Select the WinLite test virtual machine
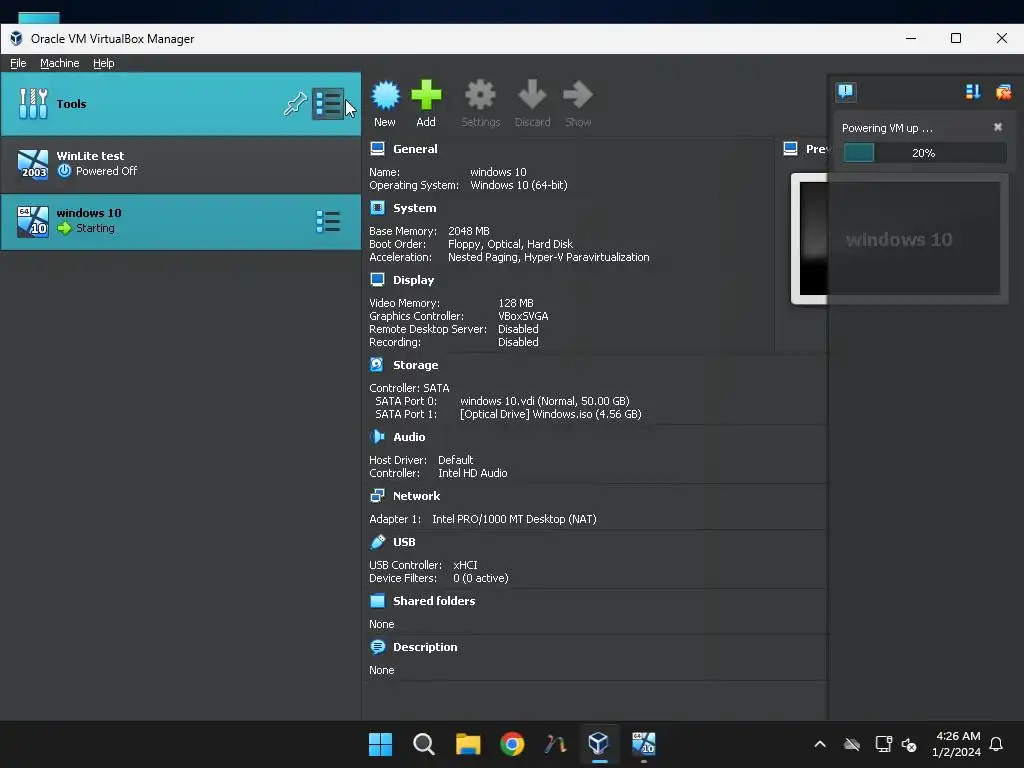 [181, 164]
